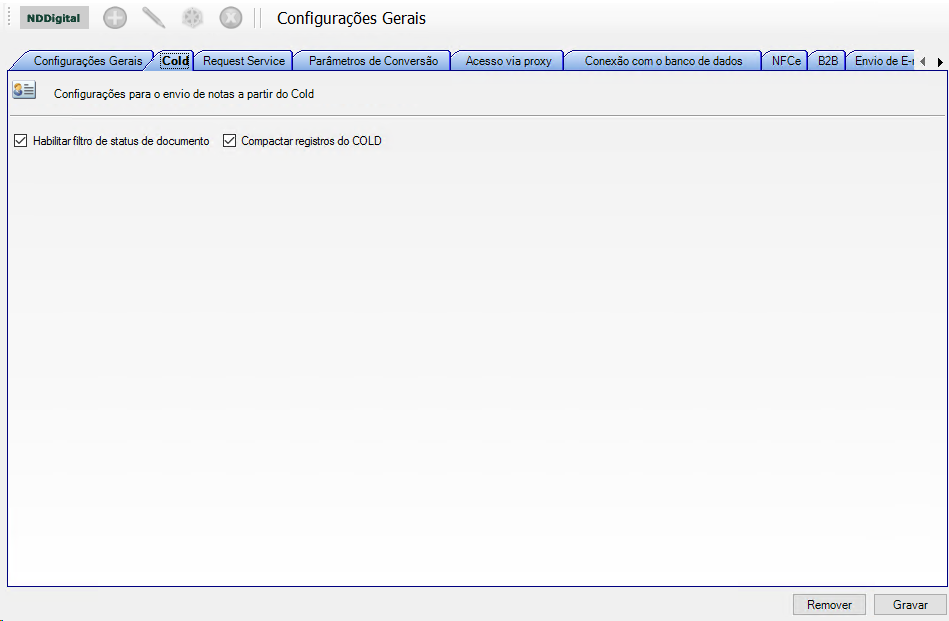This screenshot has height=621, width=949.
Task: Click the NDDigital logo button
Action: (x=54, y=18)
